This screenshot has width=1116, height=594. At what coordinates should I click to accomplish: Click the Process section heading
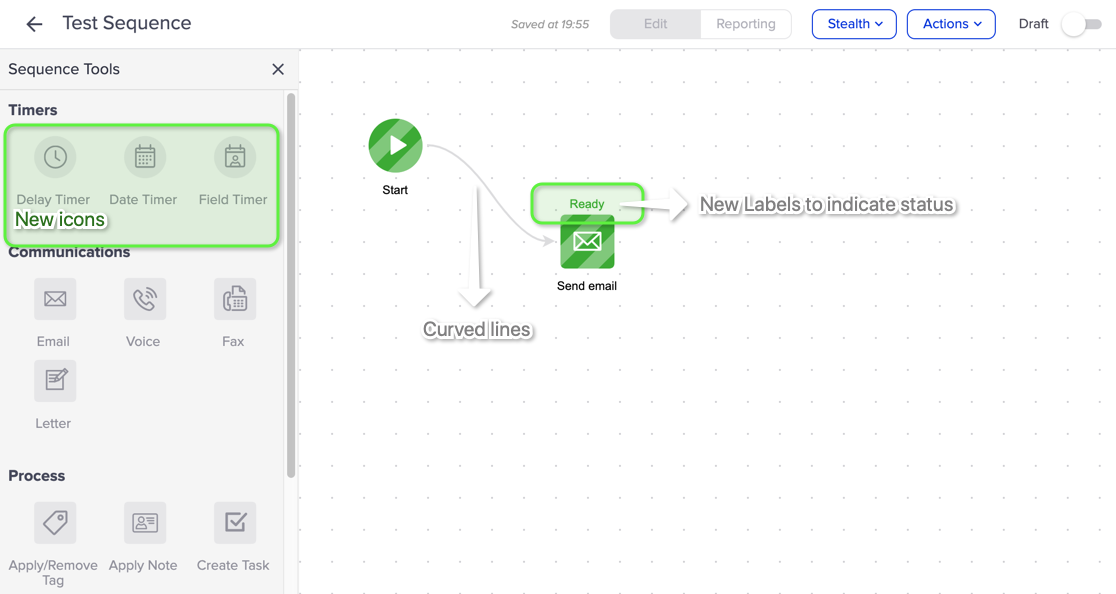click(36, 476)
